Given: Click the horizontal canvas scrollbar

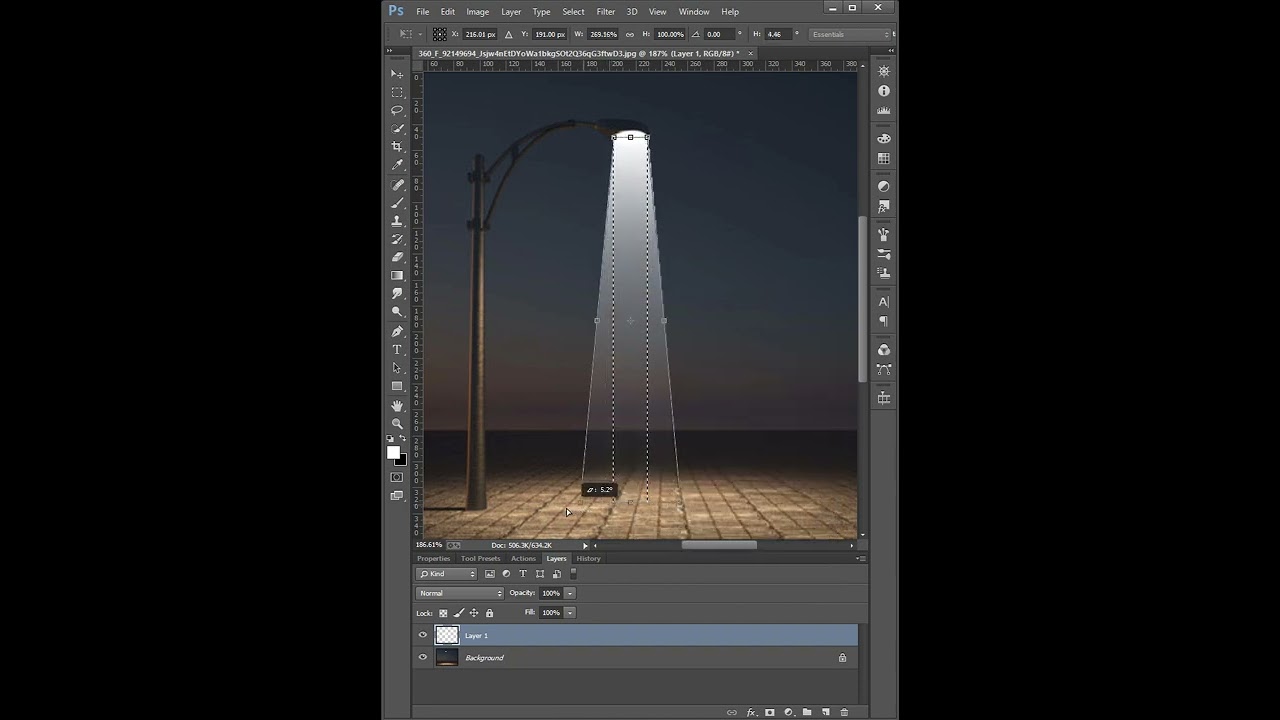Looking at the screenshot, I should tap(719, 545).
